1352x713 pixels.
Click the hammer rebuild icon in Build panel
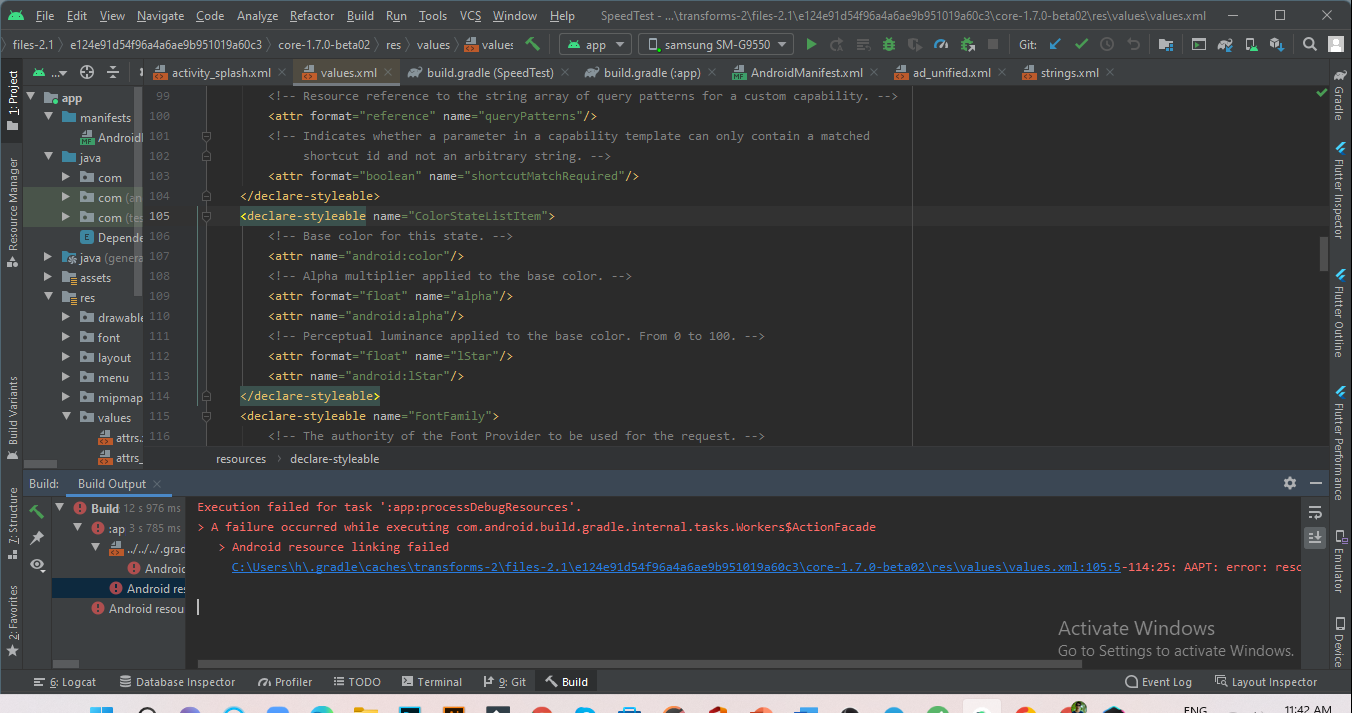(37, 511)
